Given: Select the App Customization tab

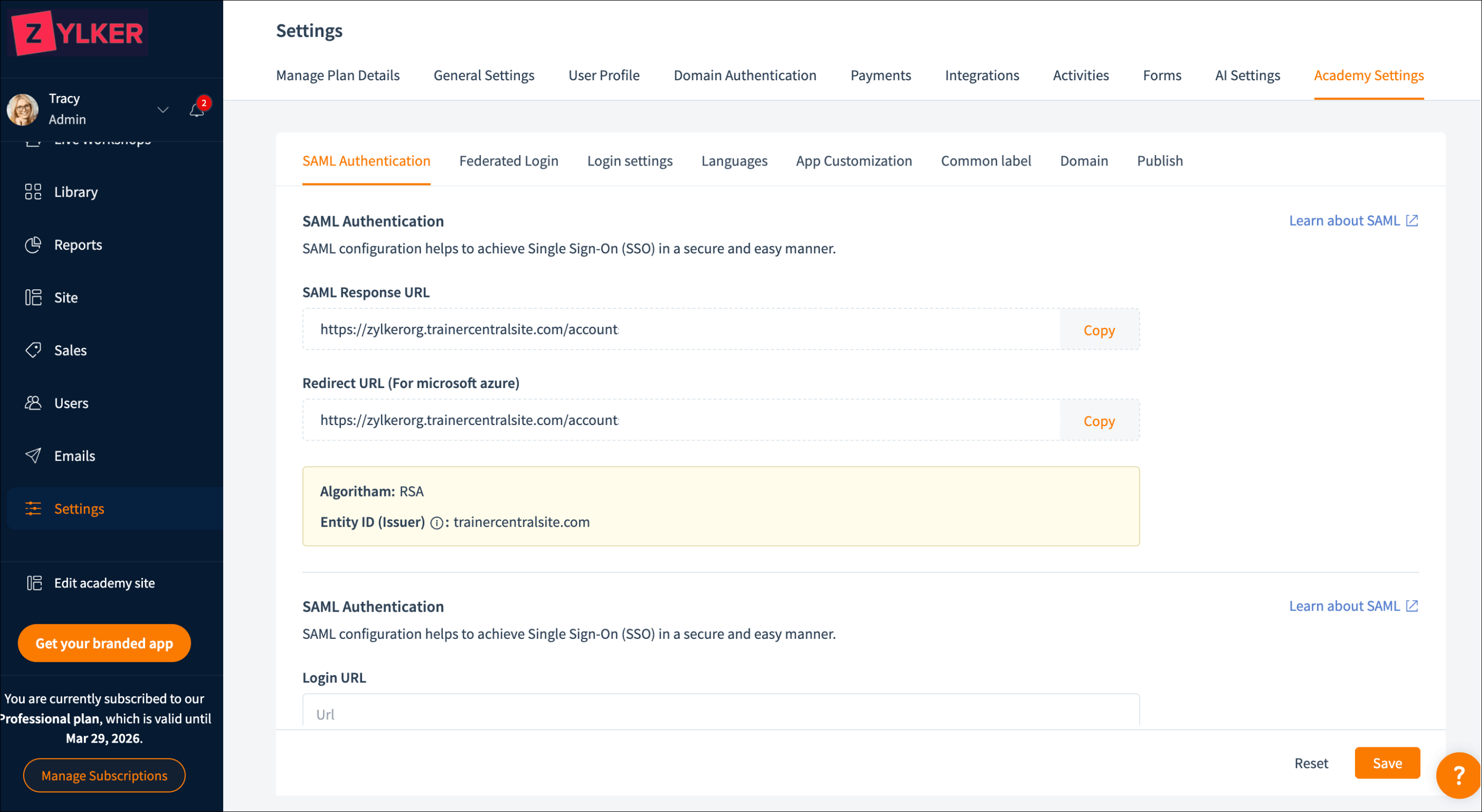Looking at the screenshot, I should point(853,161).
